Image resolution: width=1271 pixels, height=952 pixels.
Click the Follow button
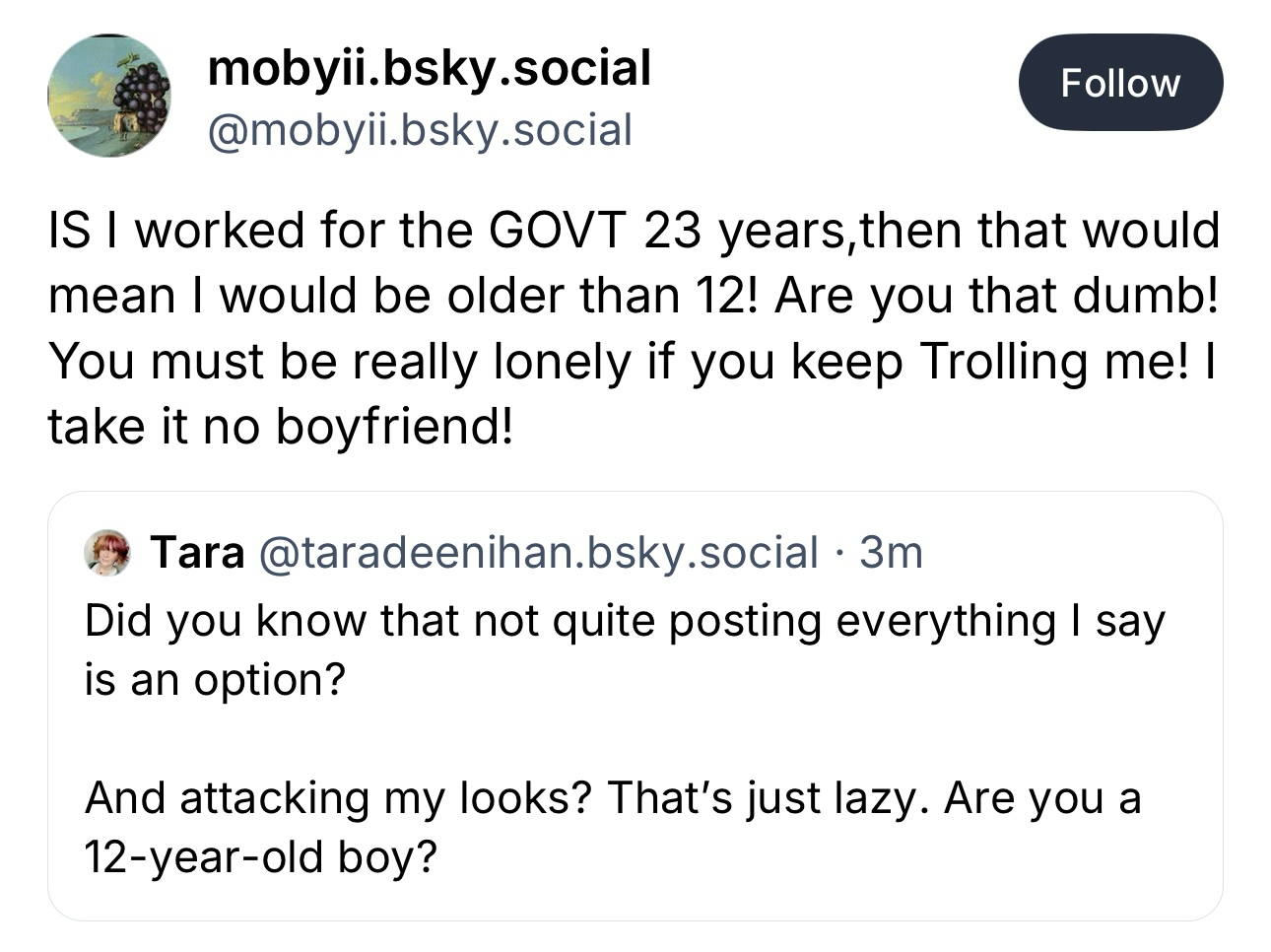(1120, 83)
